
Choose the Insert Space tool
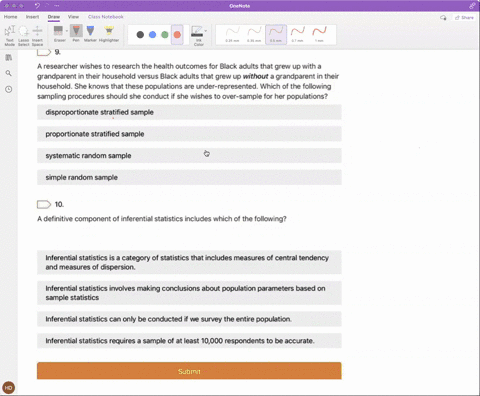37,35
